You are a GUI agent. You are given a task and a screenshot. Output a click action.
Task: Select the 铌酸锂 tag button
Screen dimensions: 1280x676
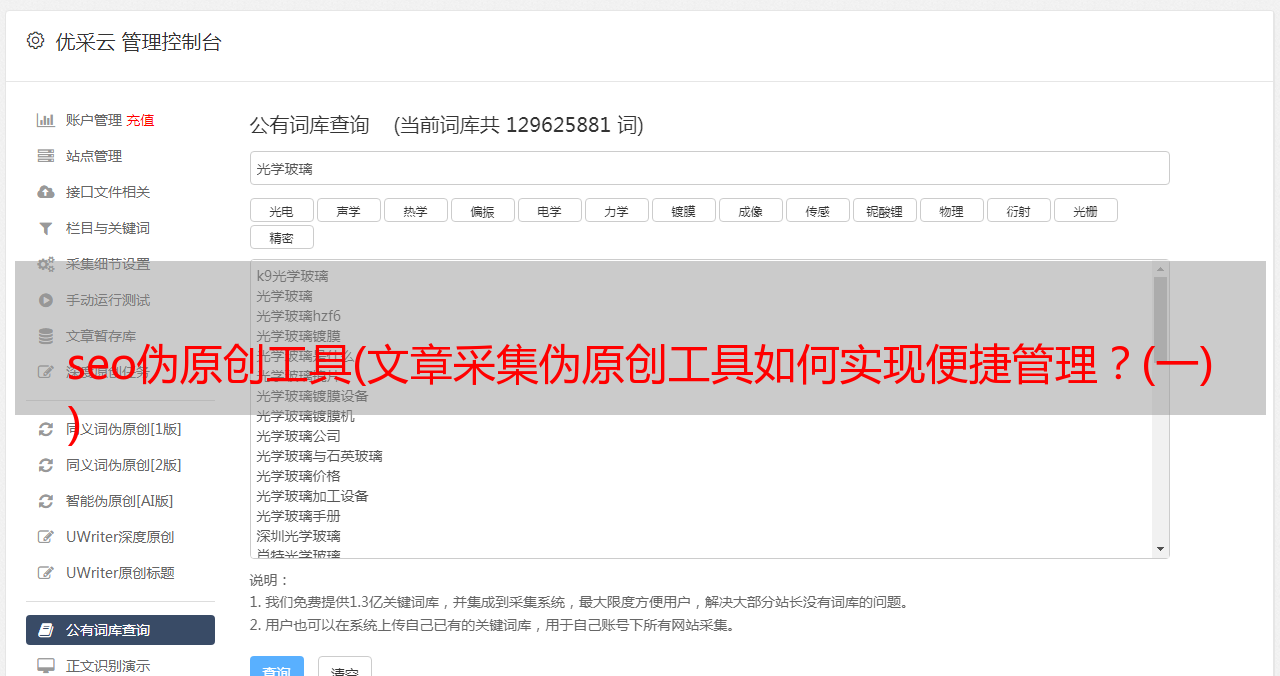(x=884, y=210)
